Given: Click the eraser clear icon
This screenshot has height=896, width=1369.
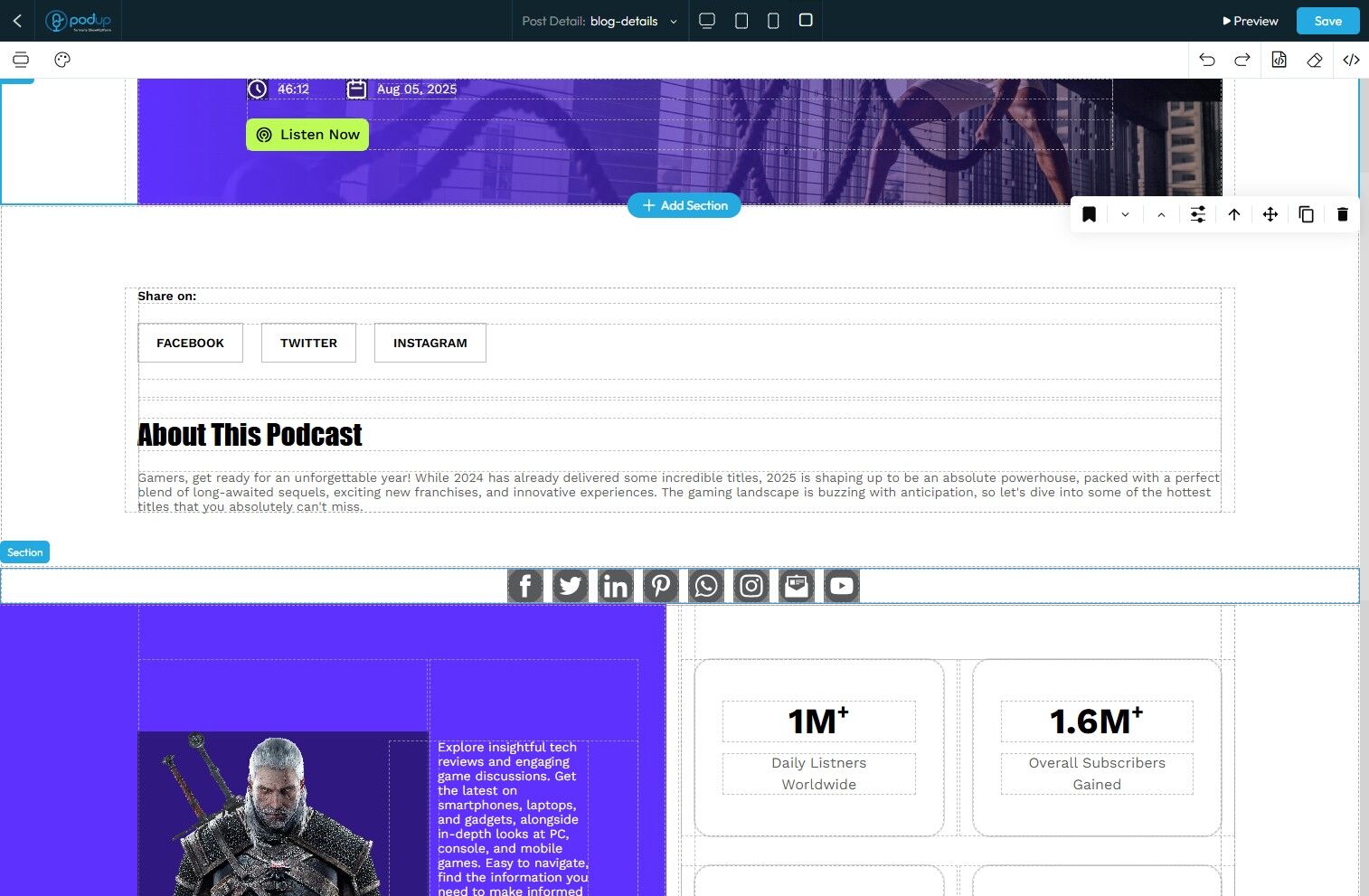Looking at the screenshot, I should click(1315, 60).
